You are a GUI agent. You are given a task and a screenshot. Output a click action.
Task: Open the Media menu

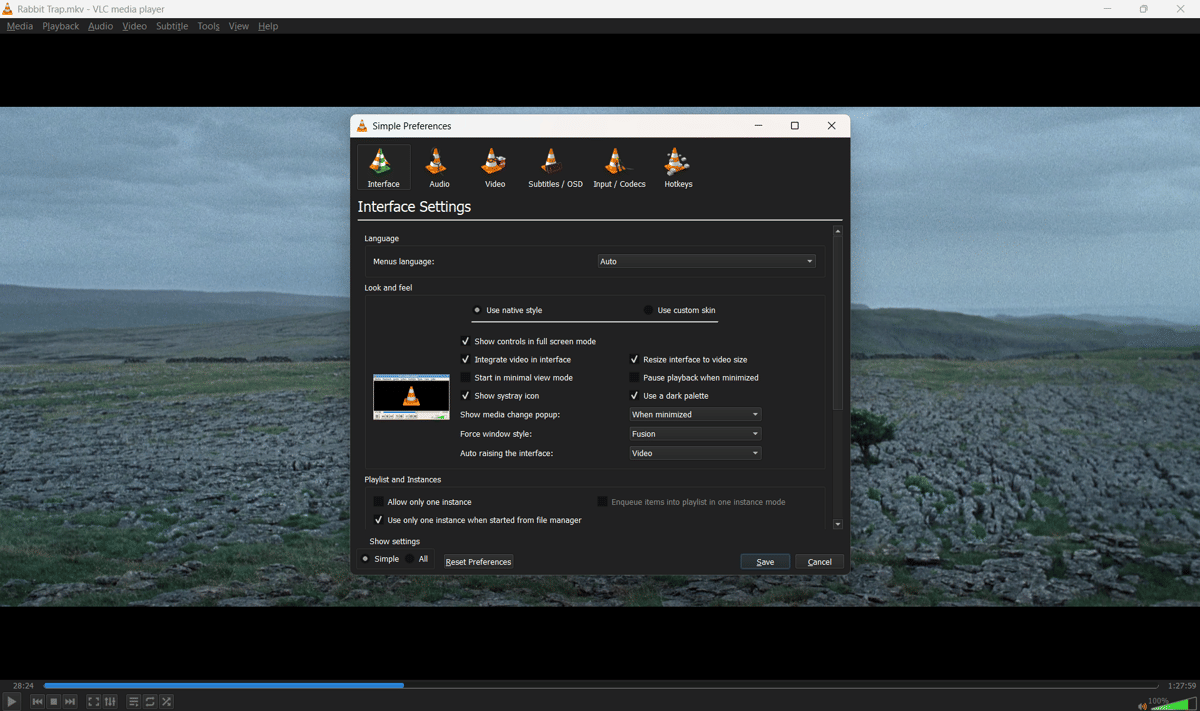pyautogui.click(x=20, y=26)
